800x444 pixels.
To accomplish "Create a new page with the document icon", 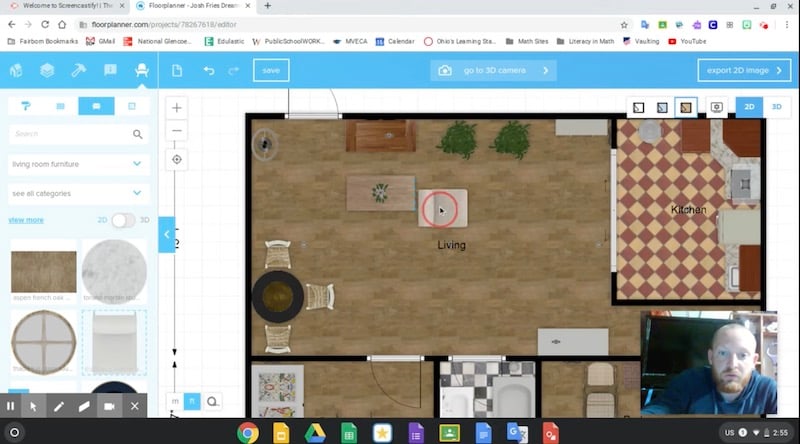I will click(x=177, y=70).
